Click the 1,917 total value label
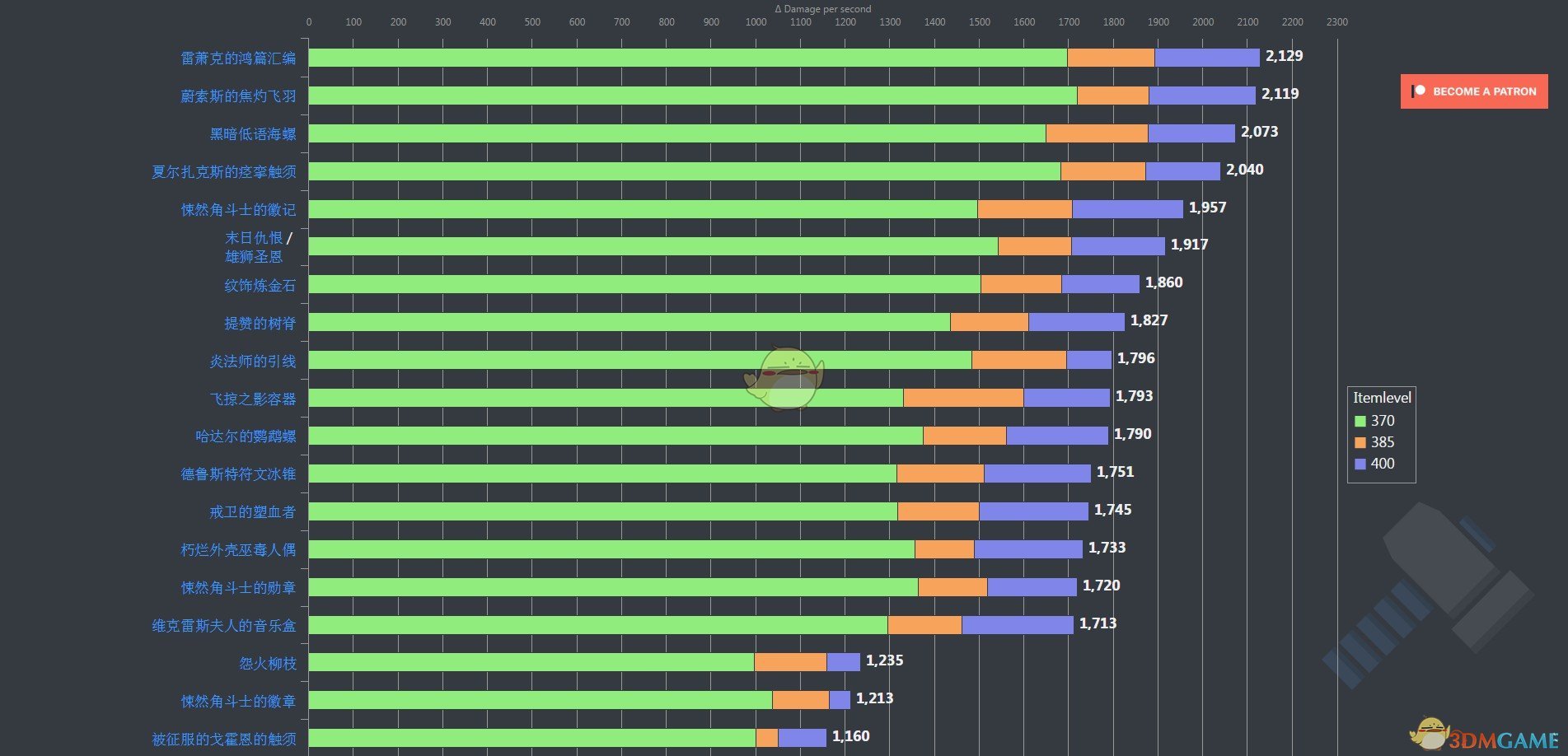The width and height of the screenshot is (1568, 756). point(1189,245)
